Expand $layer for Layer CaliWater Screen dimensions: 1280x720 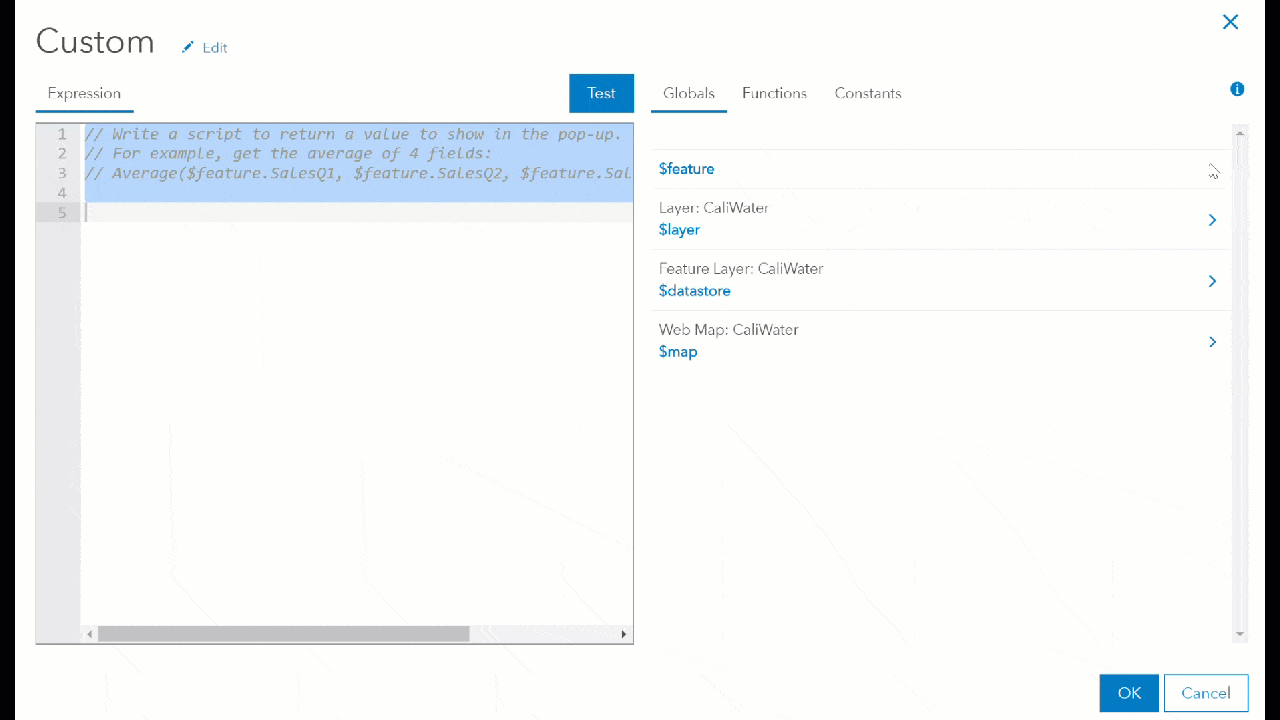[1212, 220]
